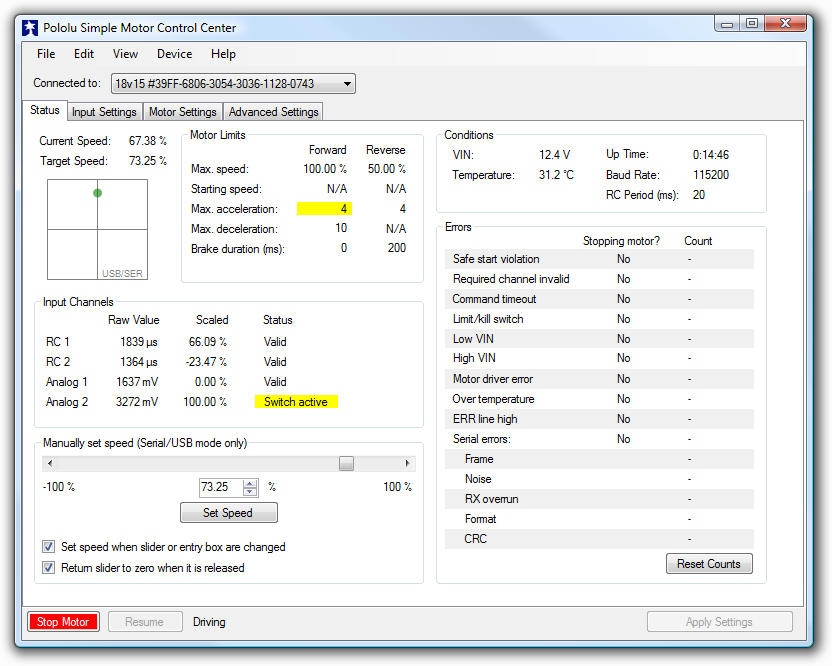
Task: Switch to the Input Settings tab
Action: click(105, 112)
